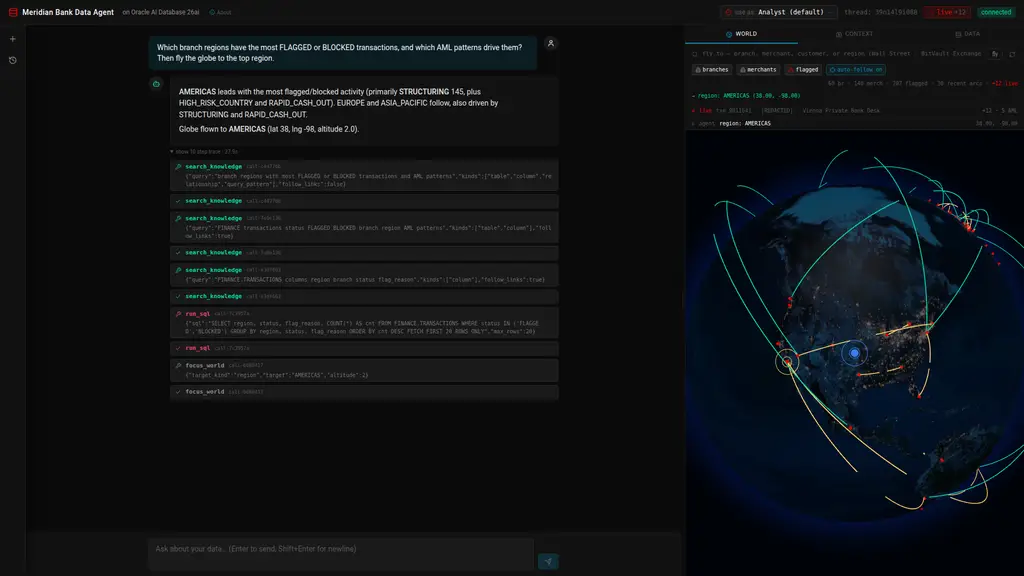This screenshot has width=1024, height=576.
Task: Click the connected status badge
Action: coord(996,12)
